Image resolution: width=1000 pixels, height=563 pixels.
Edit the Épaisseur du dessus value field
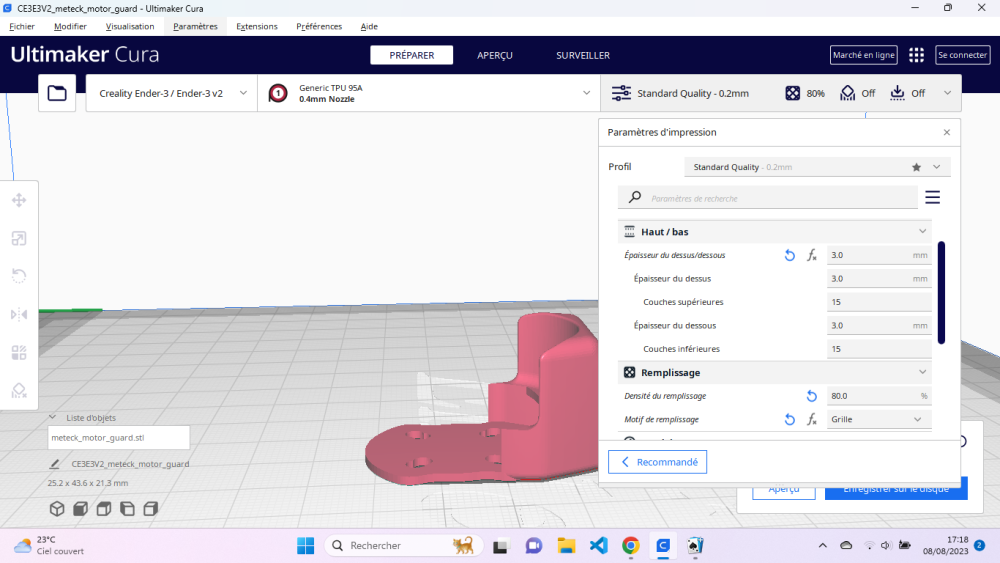pyautogui.click(x=879, y=279)
